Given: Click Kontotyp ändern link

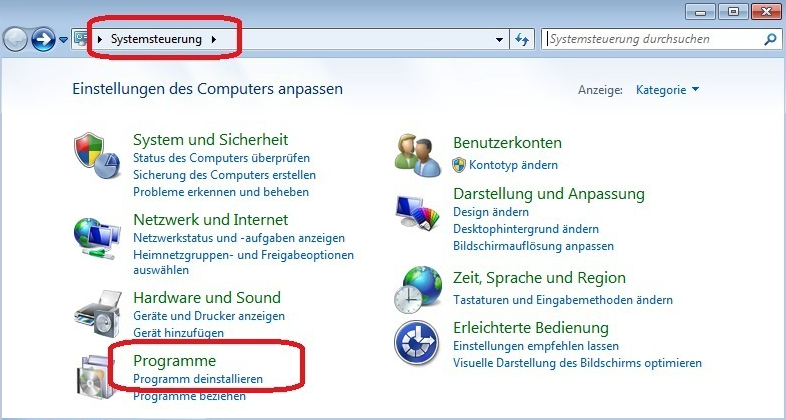Looking at the screenshot, I should point(513,165).
